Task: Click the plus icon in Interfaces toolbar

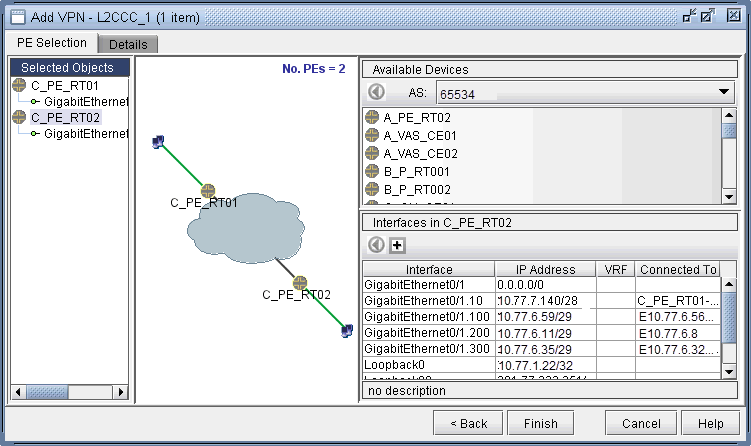Action: [x=396, y=245]
